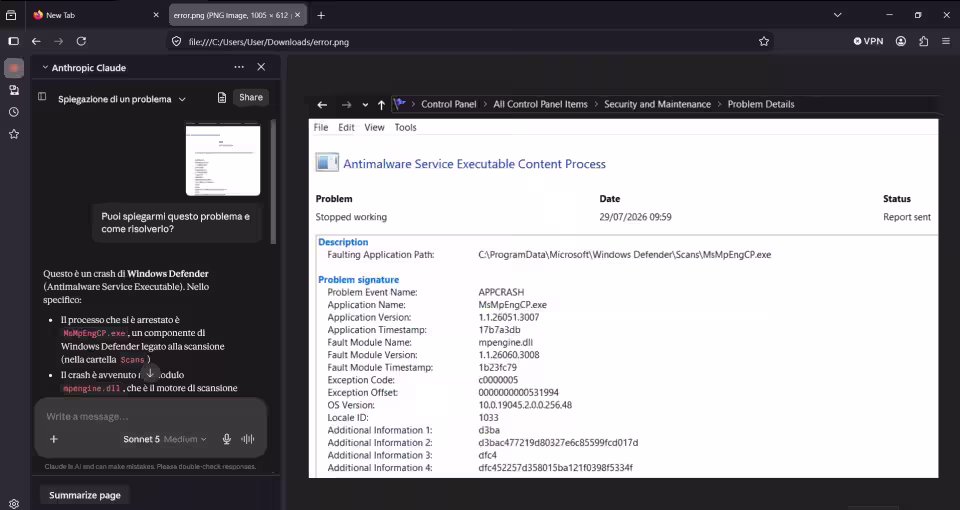The width and height of the screenshot is (960, 510).
Task: Select Locale ID value 1033
Action: [488, 418]
